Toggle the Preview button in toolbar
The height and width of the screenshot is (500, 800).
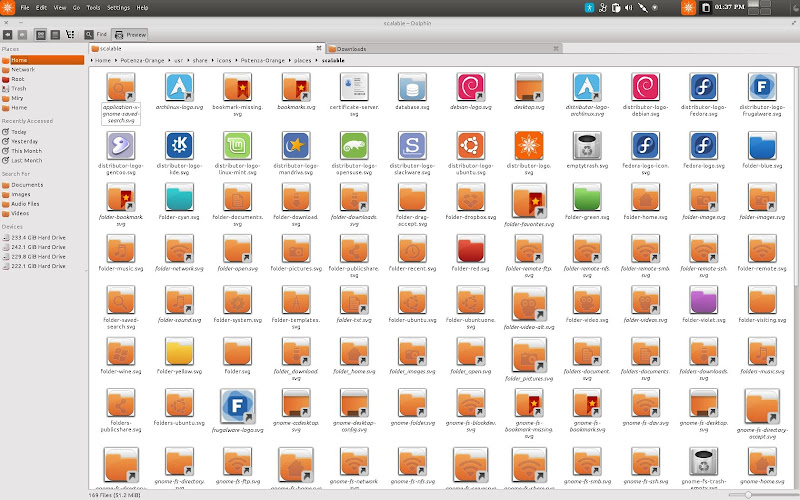point(130,33)
